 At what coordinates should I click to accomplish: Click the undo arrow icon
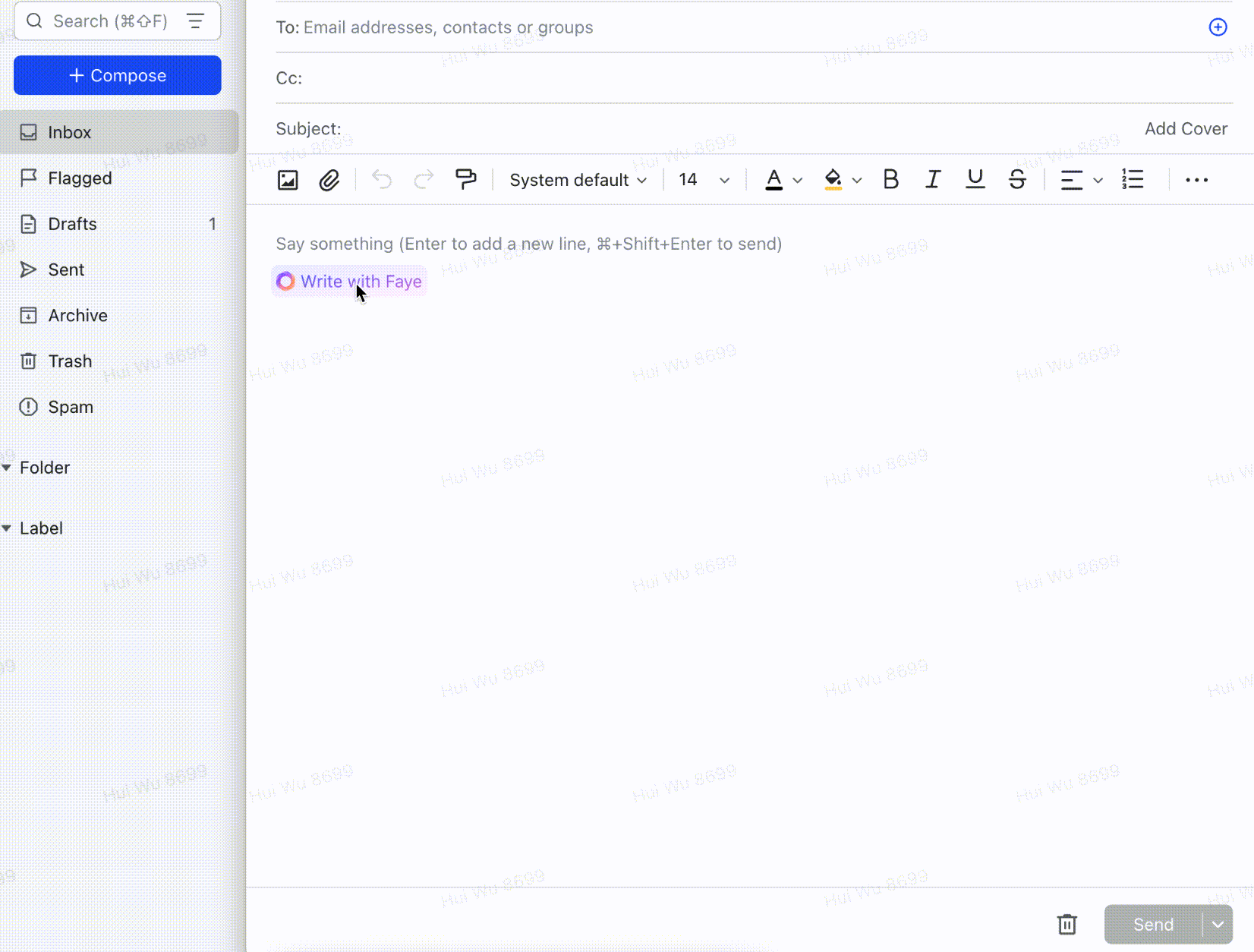click(x=382, y=180)
